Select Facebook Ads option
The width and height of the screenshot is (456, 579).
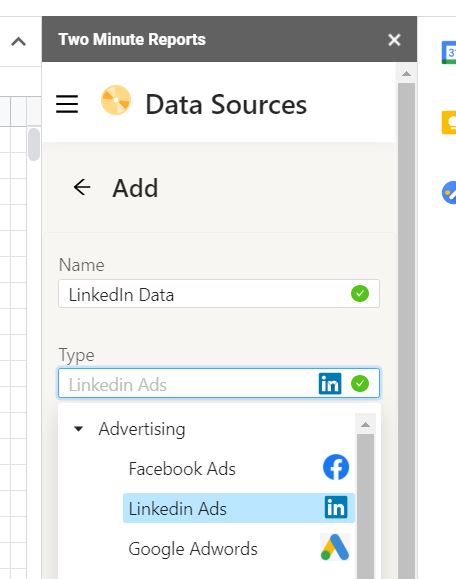[239, 469]
